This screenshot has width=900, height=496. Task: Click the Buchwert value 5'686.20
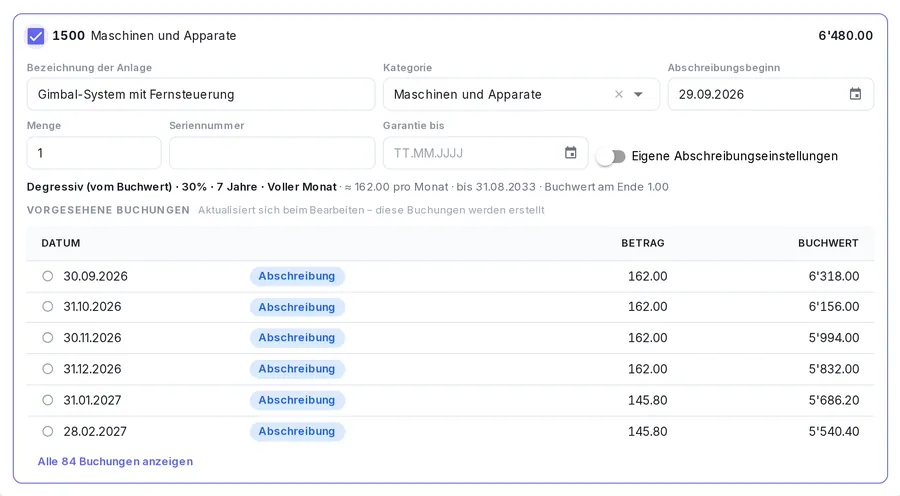click(x=834, y=400)
